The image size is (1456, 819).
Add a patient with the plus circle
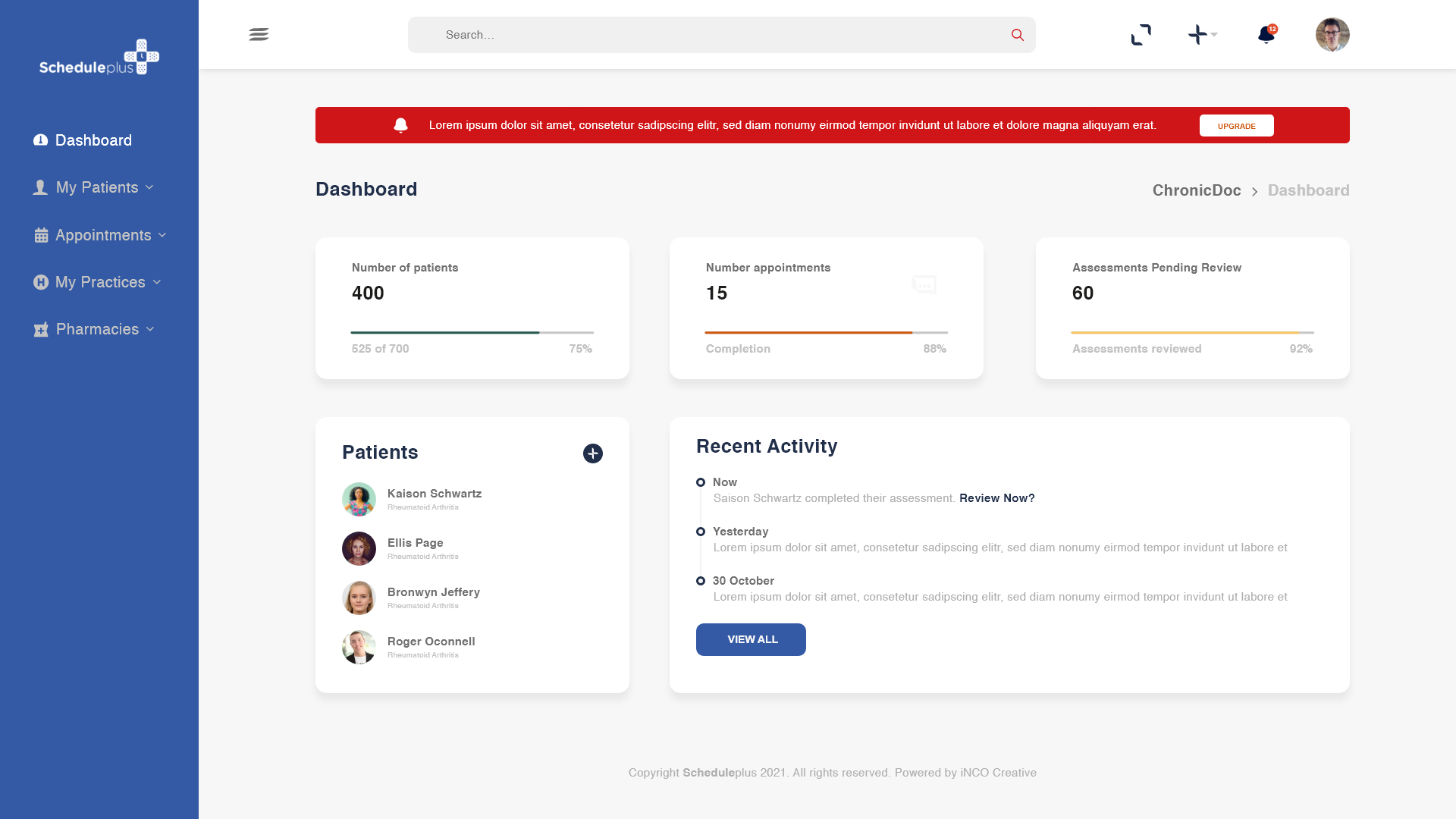point(593,453)
